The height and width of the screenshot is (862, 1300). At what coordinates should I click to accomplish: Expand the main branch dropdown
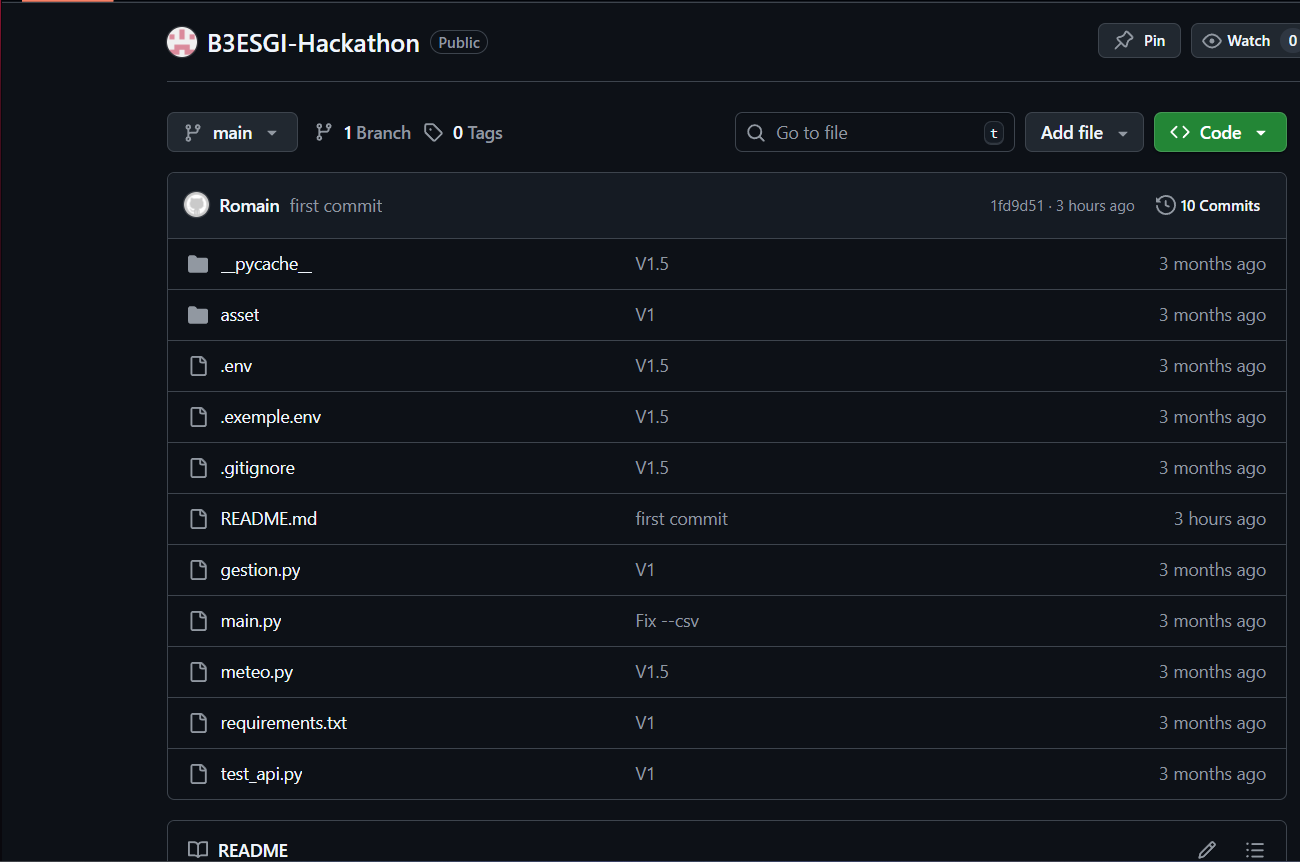point(232,132)
